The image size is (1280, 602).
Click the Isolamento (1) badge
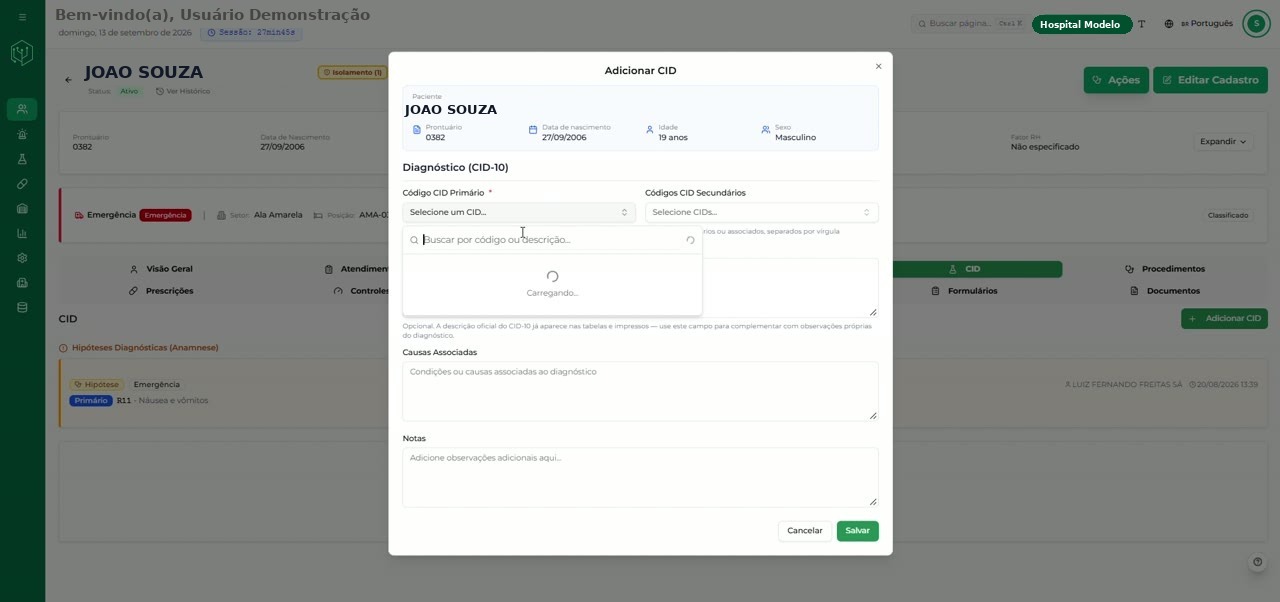click(353, 72)
